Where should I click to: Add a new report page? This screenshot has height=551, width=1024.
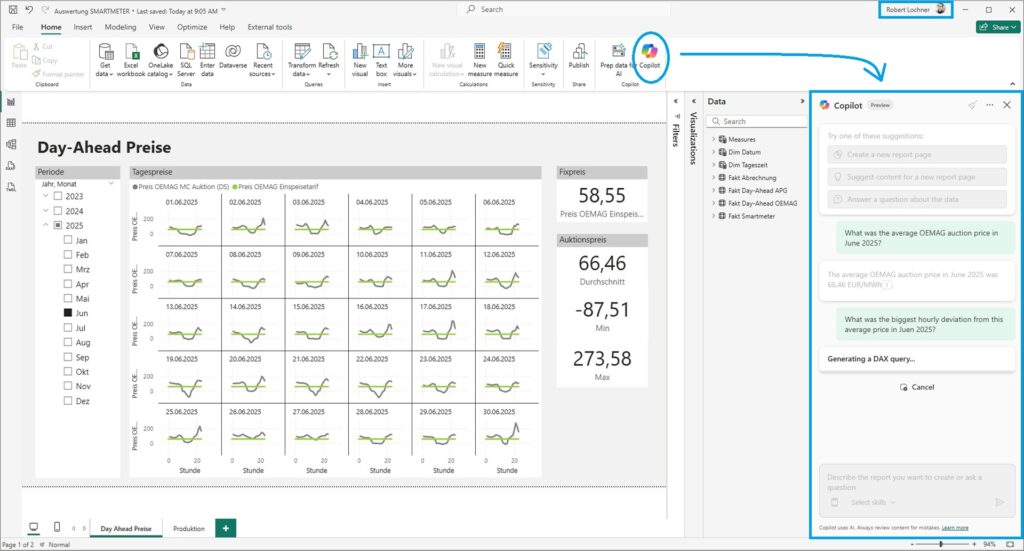[225, 528]
